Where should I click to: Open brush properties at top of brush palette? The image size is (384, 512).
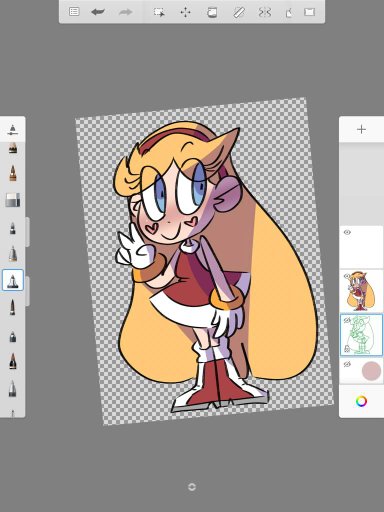(12, 130)
